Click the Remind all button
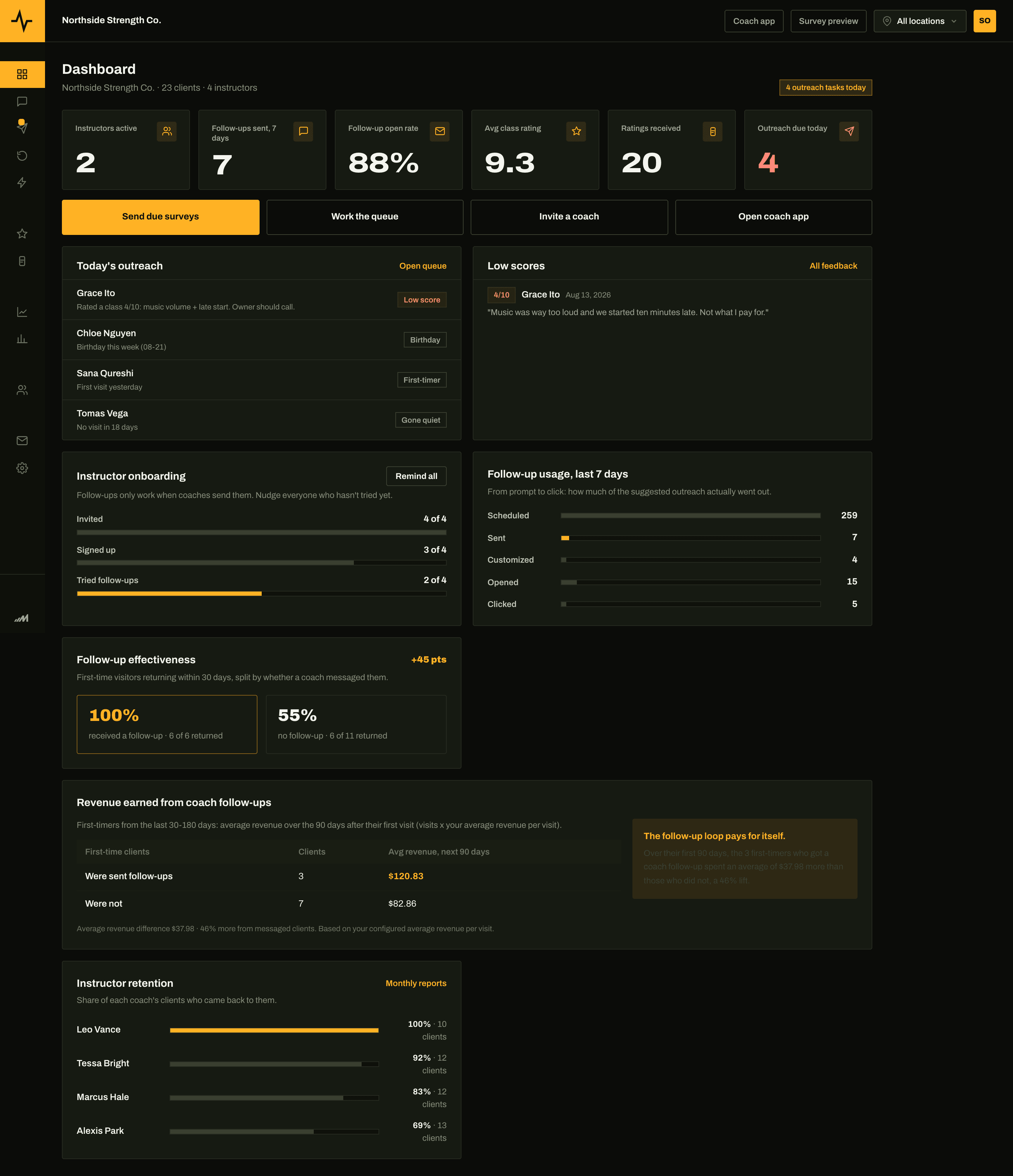1013x1176 pixels. (416, 476)
